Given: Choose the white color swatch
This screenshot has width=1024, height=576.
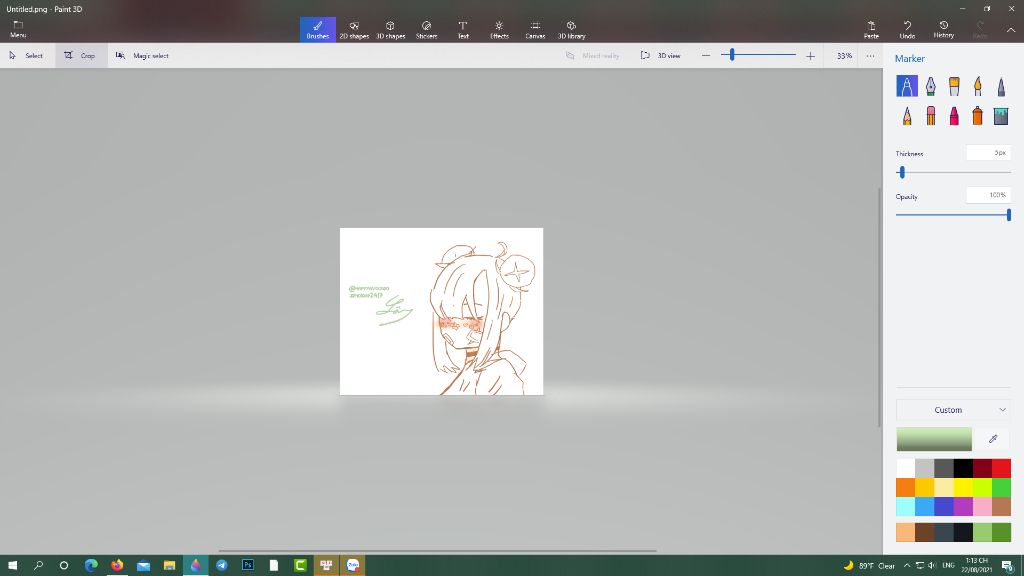Looking at the screenshot, I should pyautogui.click(x=905, y=468).
